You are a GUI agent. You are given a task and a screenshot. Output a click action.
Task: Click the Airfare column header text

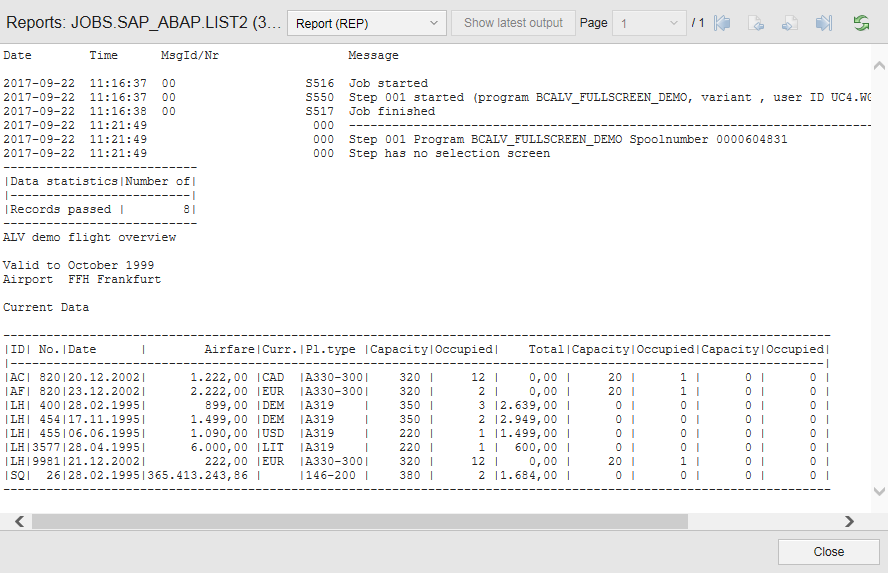click(x=229, y=350)
